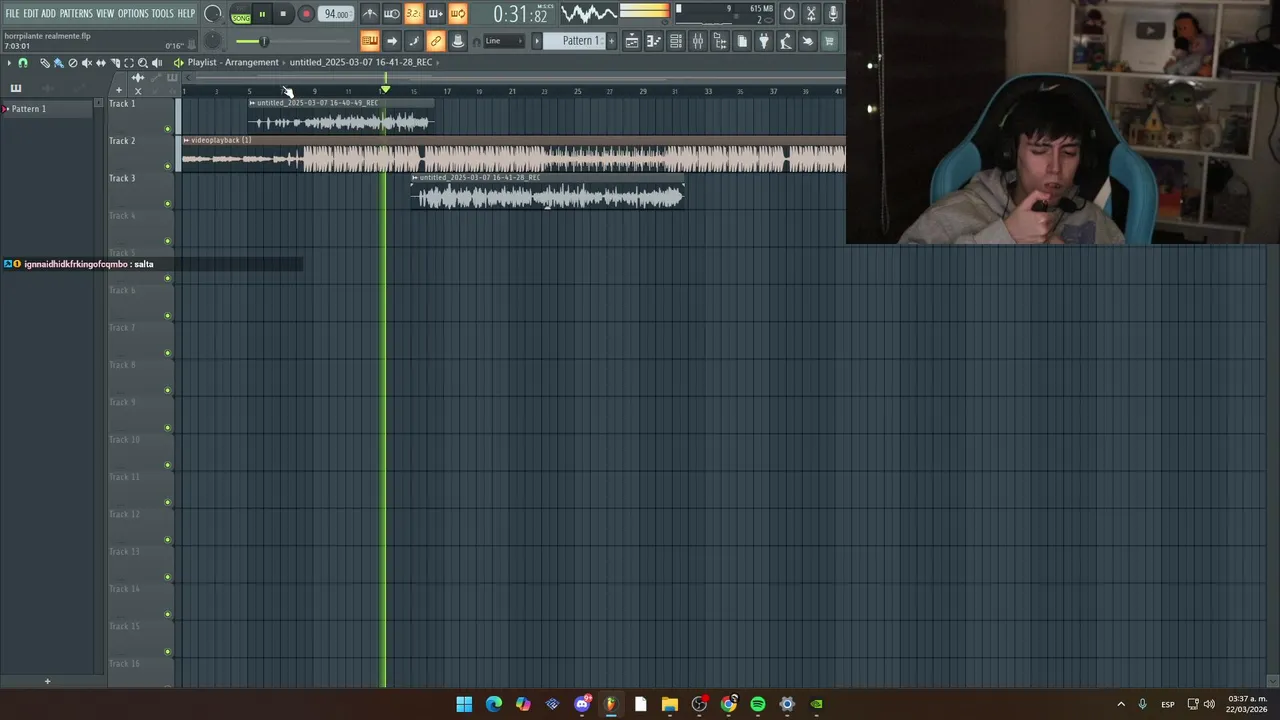Screen dimensions: 1280x720
Task: Toggle multilink to controllers
Action: 436,41
